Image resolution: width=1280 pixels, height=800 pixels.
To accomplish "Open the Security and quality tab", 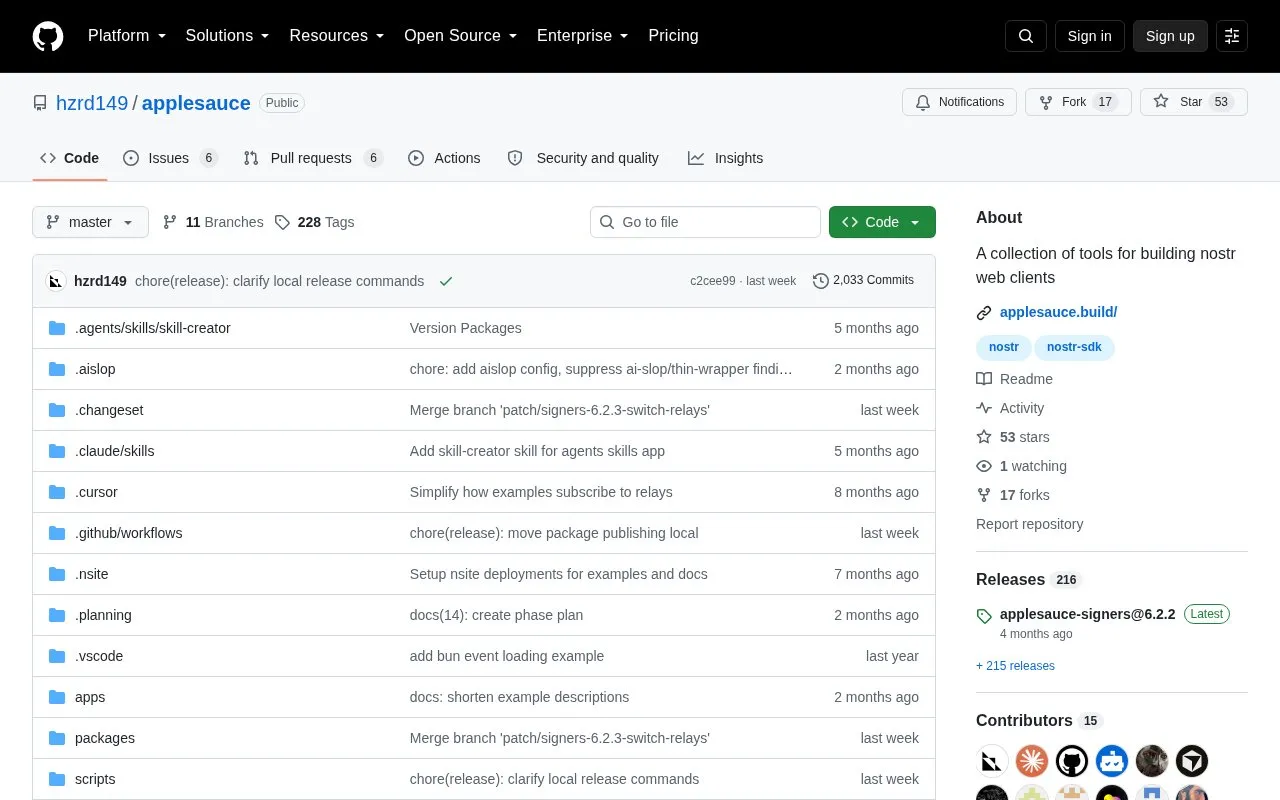I will coord(583,158).
